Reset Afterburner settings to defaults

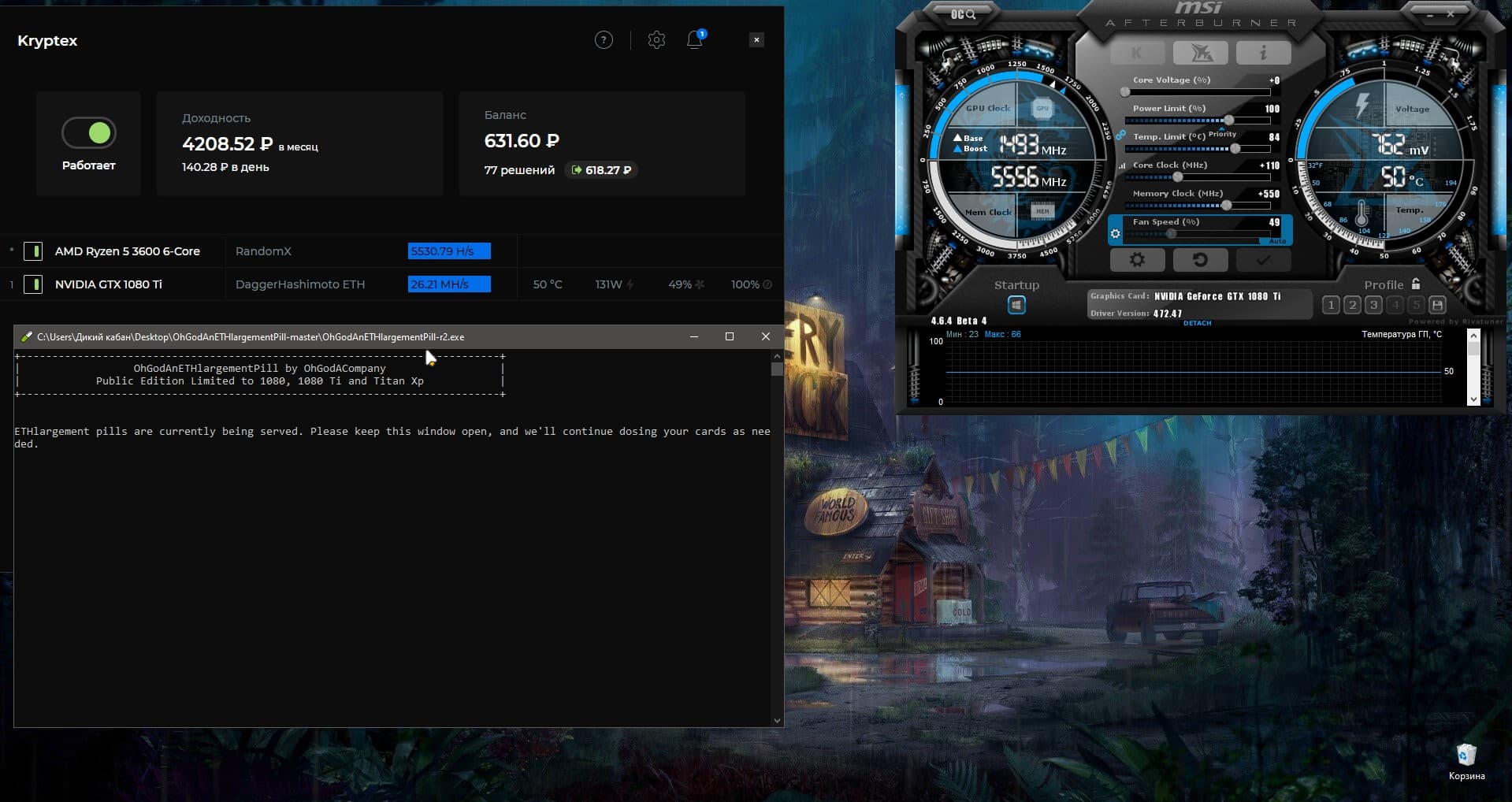pyautogui.click(x=1200, y=259)
